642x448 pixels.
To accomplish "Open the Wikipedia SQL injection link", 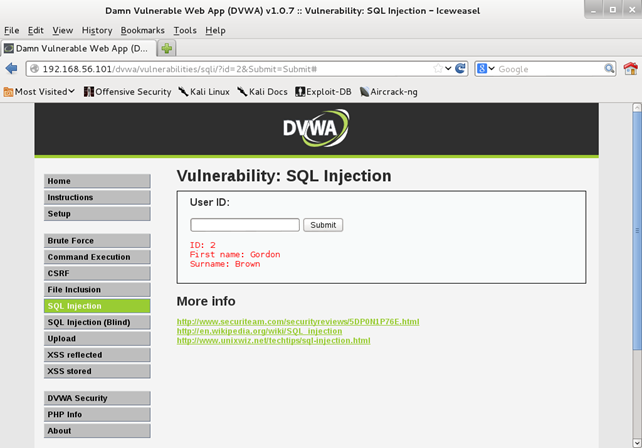I will (x=259, y=331).
